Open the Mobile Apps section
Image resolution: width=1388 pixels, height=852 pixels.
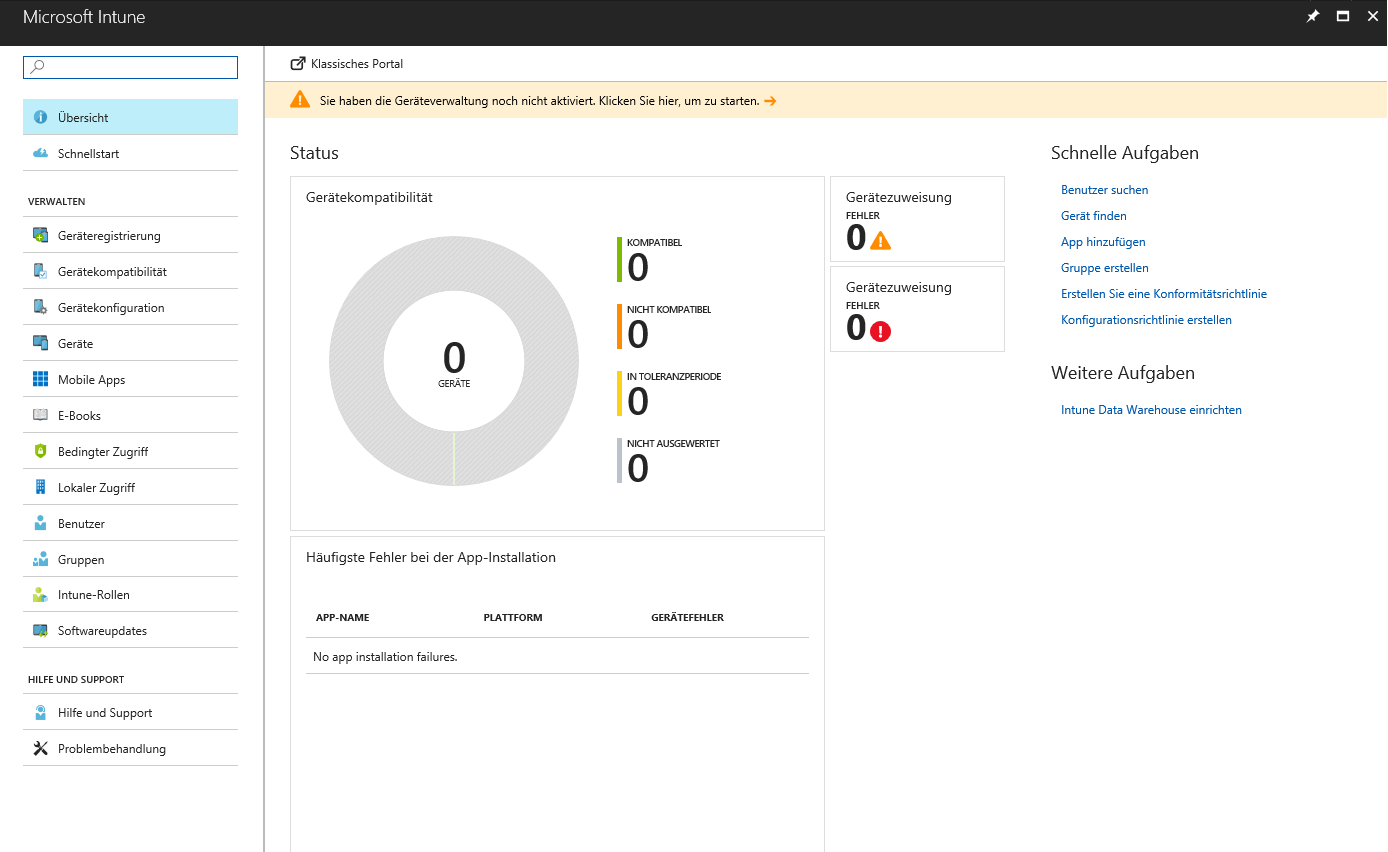[92, 379]
